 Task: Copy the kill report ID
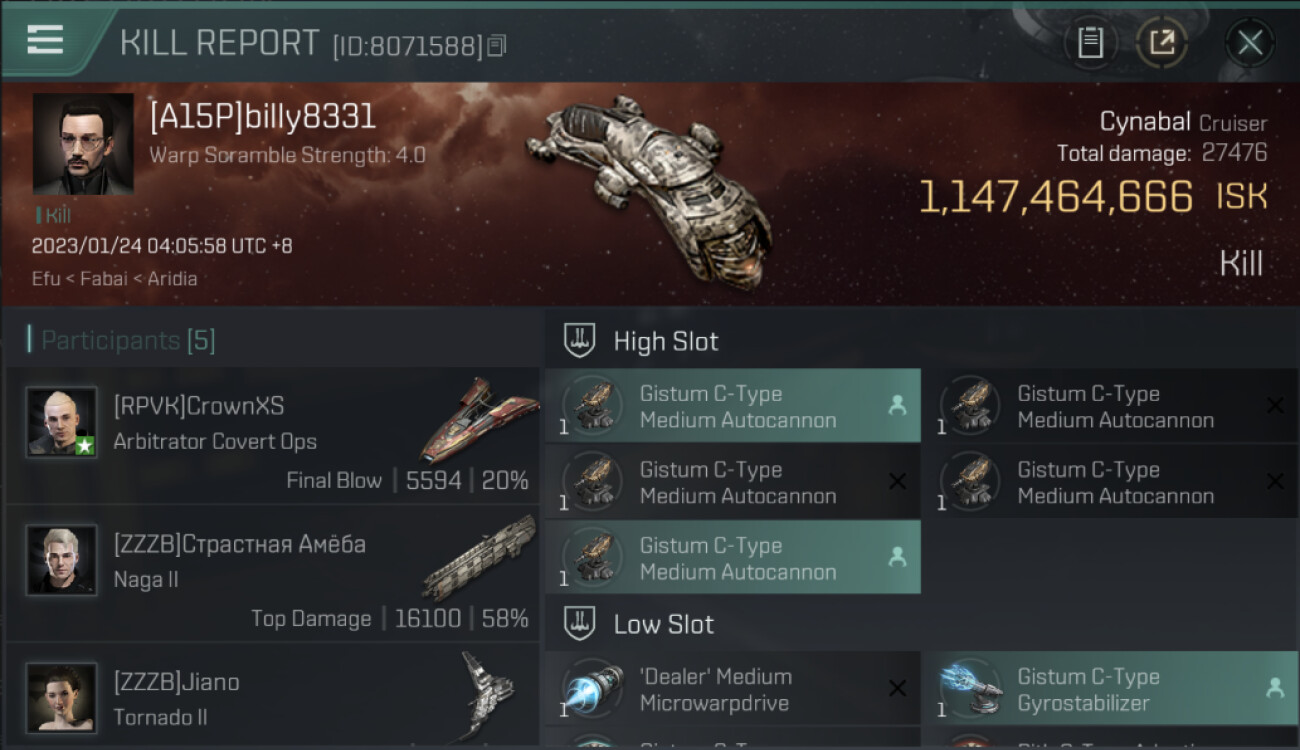point(497,45)
